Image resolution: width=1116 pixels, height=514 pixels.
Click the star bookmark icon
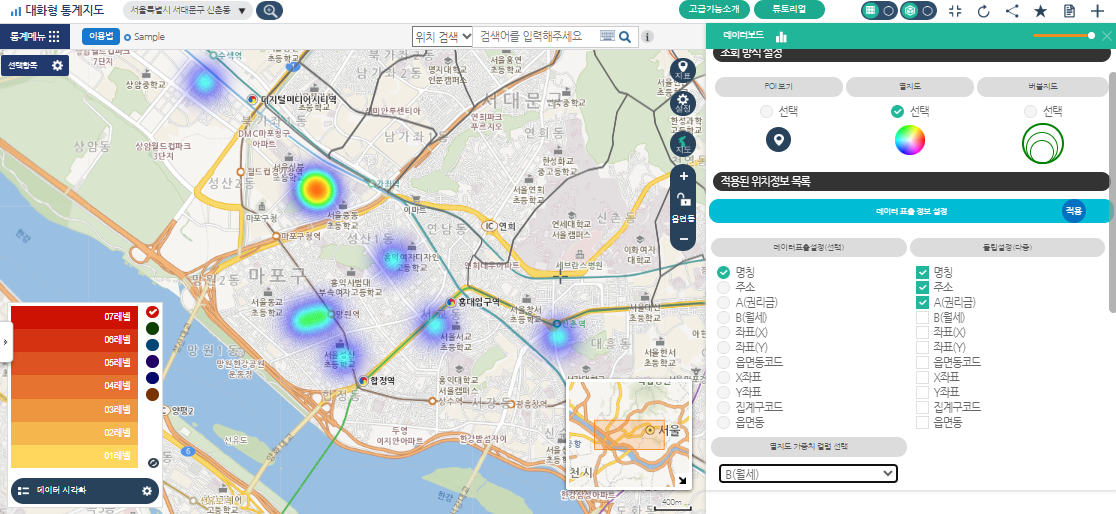click(x=1040, y=11)
